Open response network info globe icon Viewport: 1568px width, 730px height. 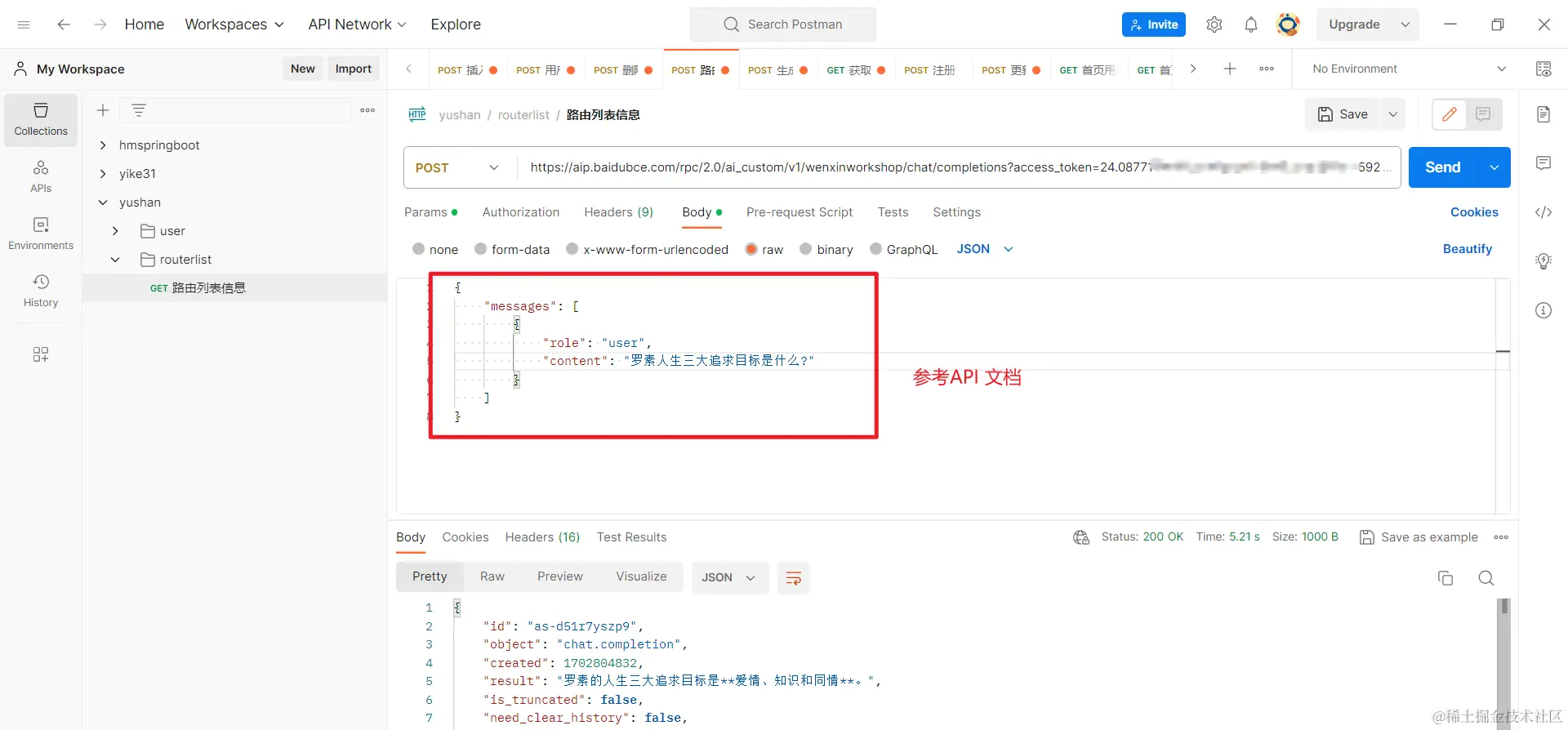pyautogui.click(x=1081, y=537)
